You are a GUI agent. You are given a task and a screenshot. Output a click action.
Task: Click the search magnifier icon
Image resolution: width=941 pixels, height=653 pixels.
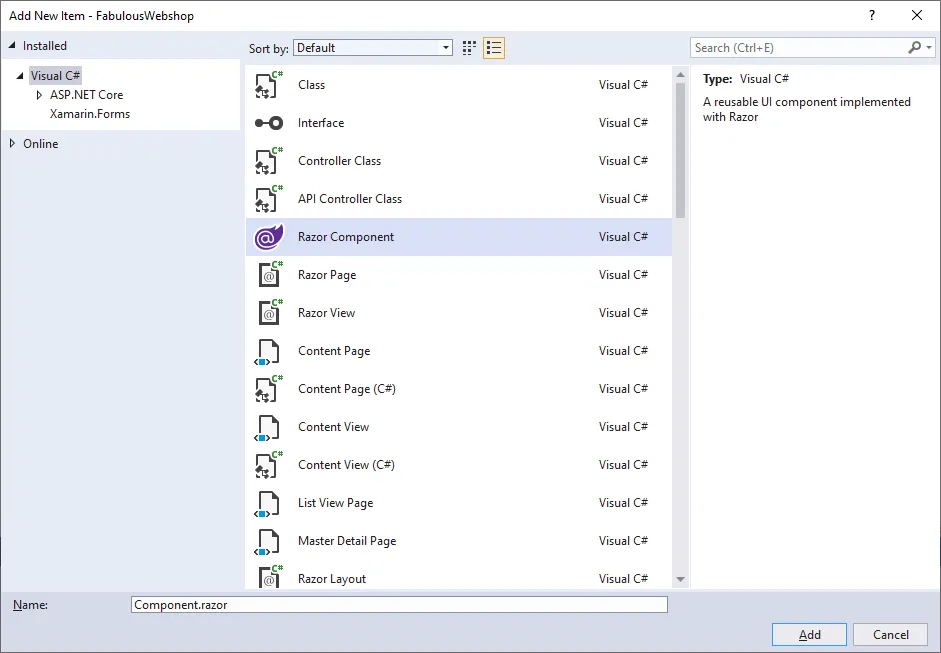tap(914, 47)
